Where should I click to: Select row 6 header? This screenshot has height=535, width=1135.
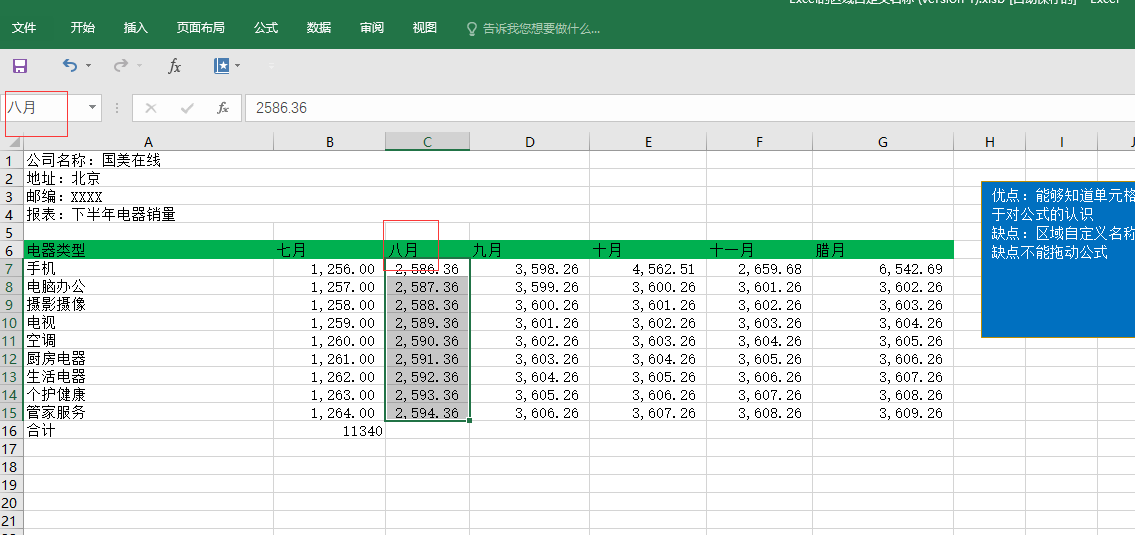coord(12,250)
